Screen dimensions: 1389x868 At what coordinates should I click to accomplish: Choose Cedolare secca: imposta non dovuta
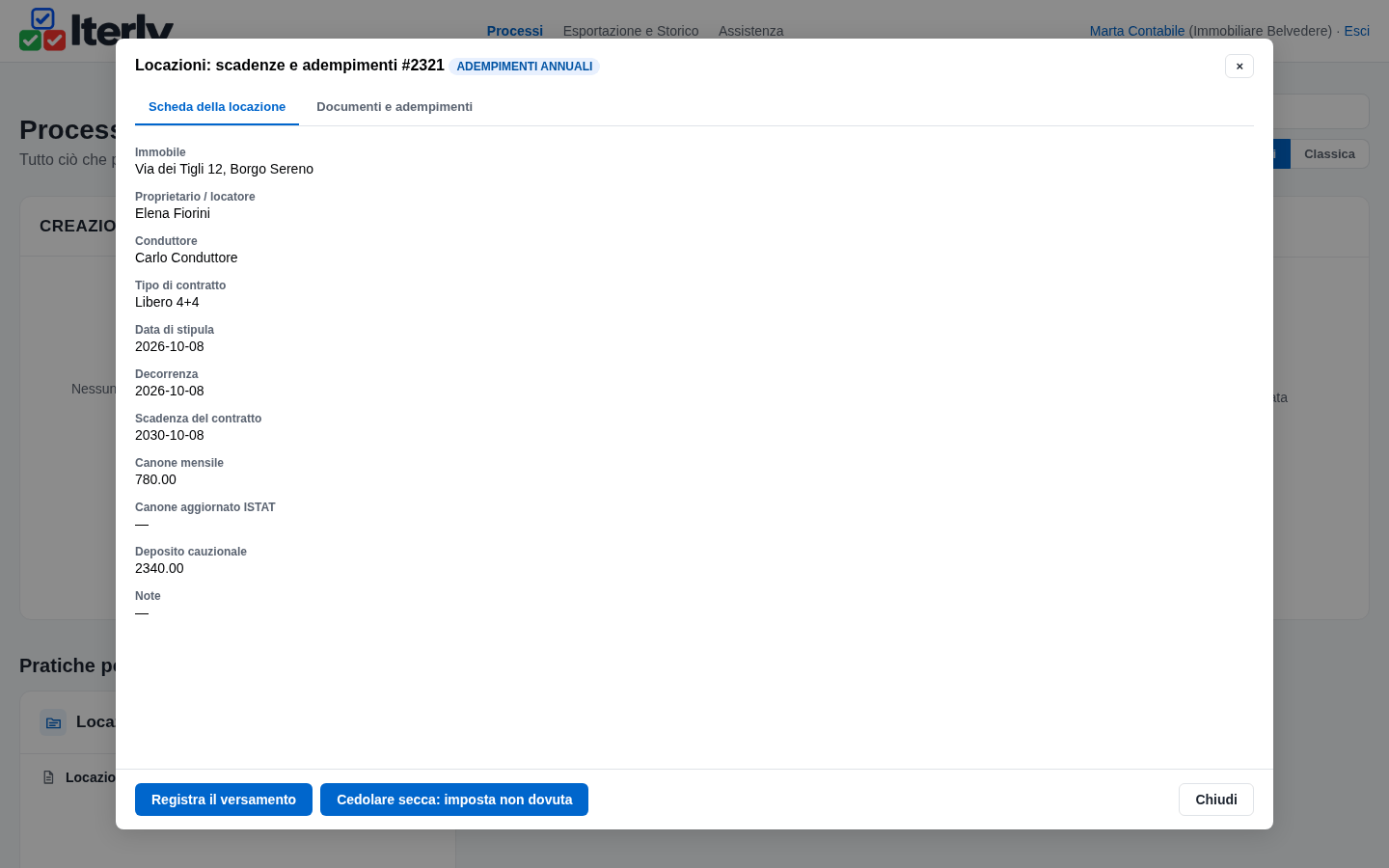454,800
